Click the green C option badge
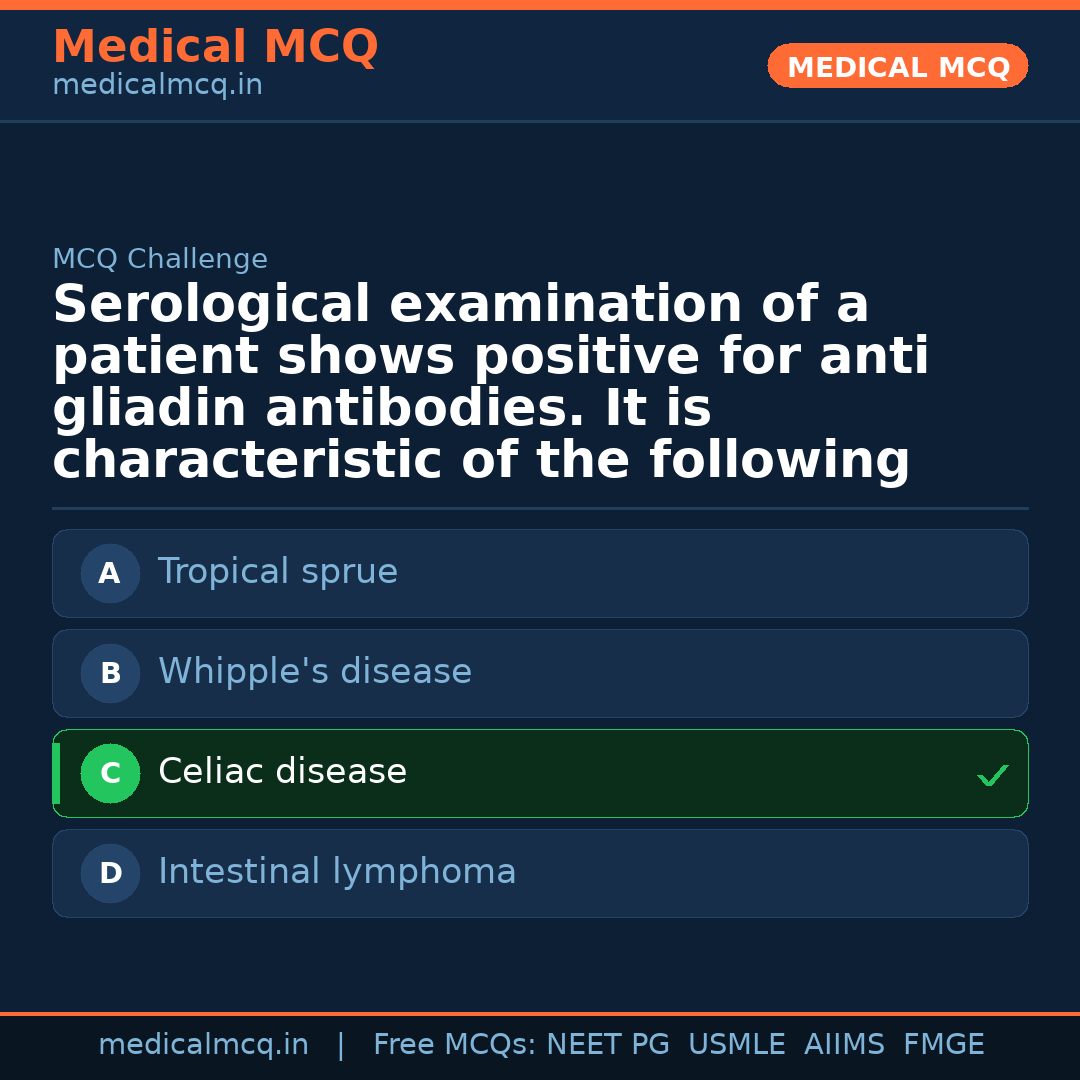1080x1080 pixels. click(110, 773)
